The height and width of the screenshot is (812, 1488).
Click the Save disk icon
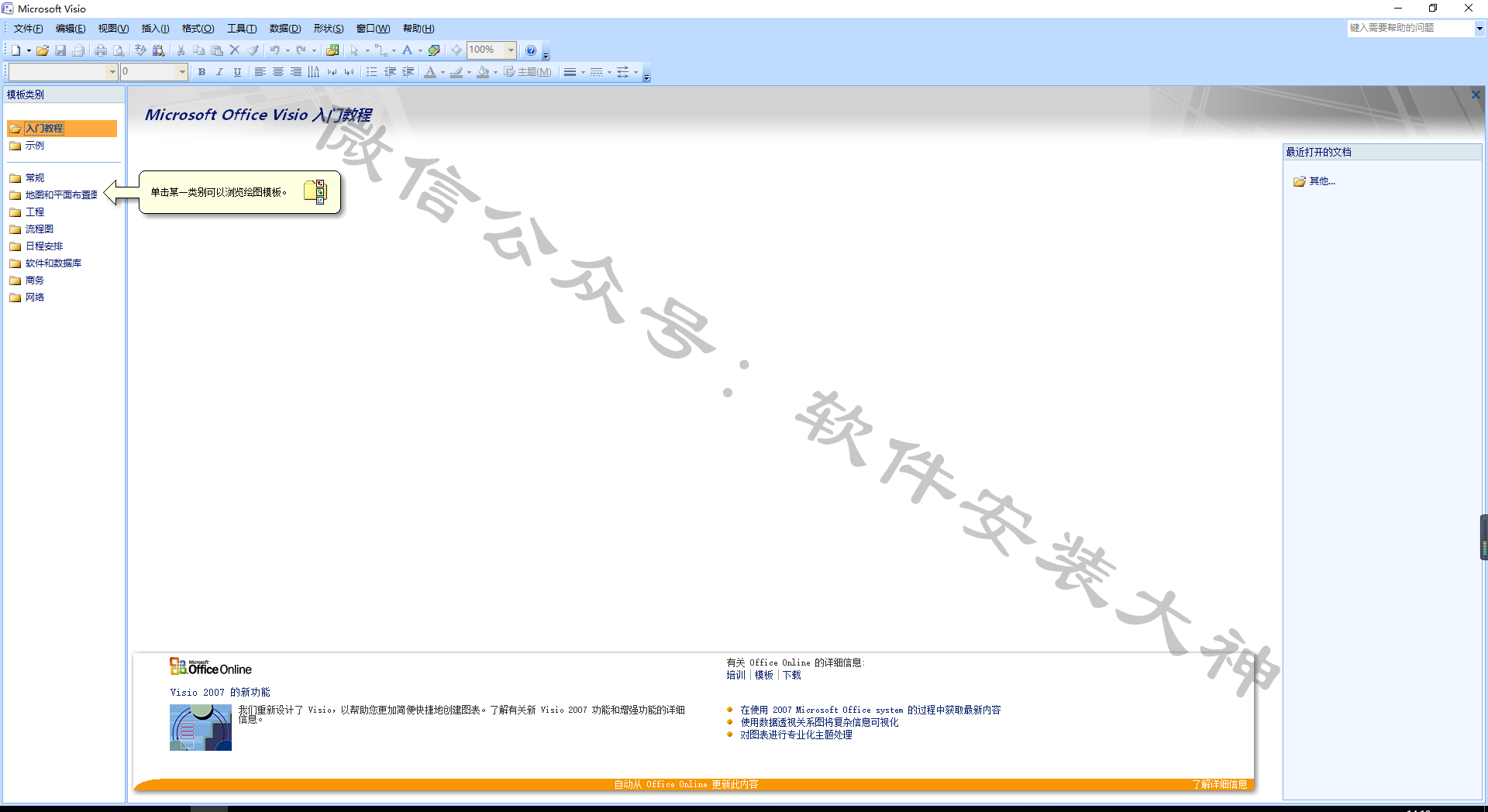pyautogui.click(x=60, y=50)
